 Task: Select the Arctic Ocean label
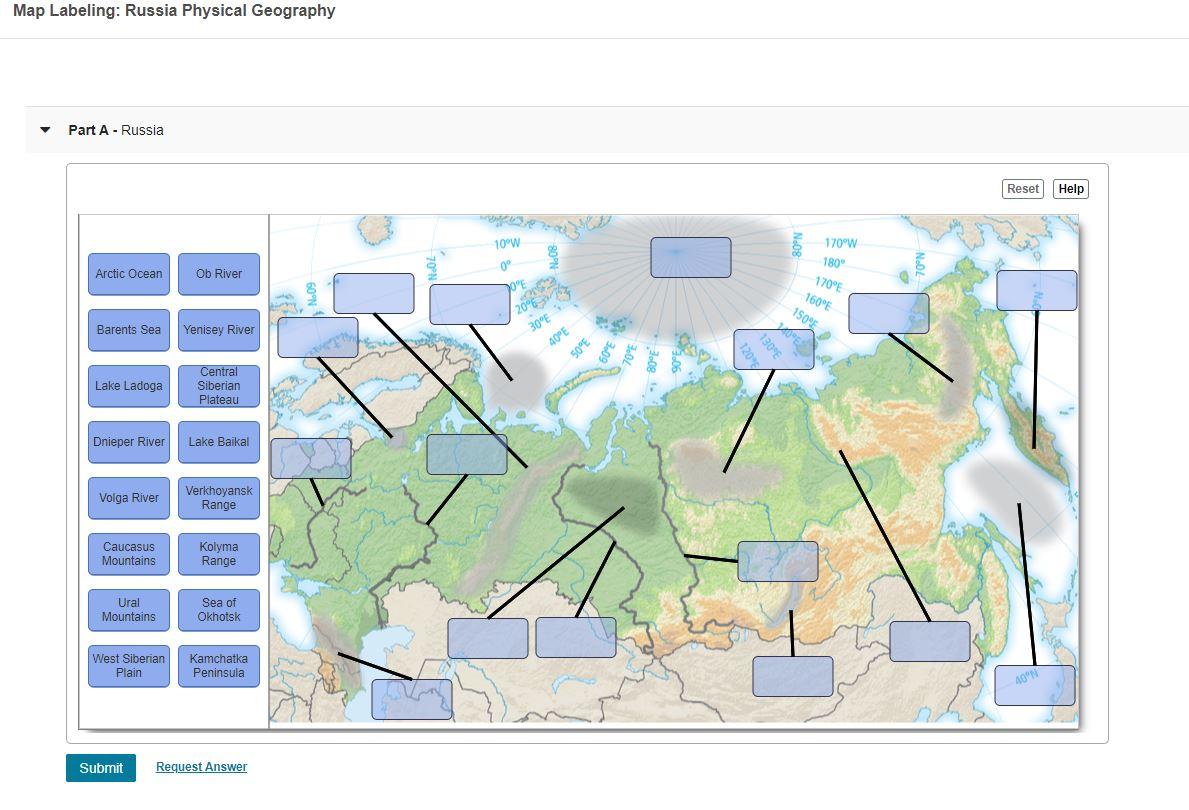(x=129, y=274)
